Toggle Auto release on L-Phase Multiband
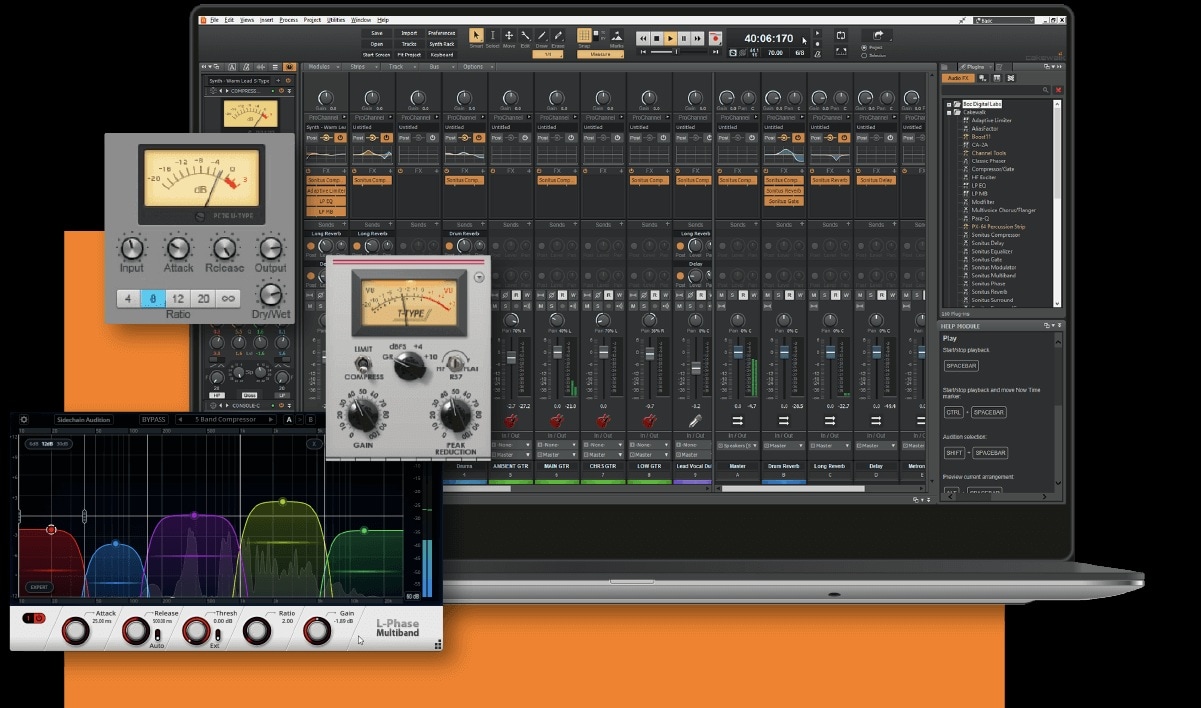The height and width of the screenshot is (708, 1201). pos(158,635)
